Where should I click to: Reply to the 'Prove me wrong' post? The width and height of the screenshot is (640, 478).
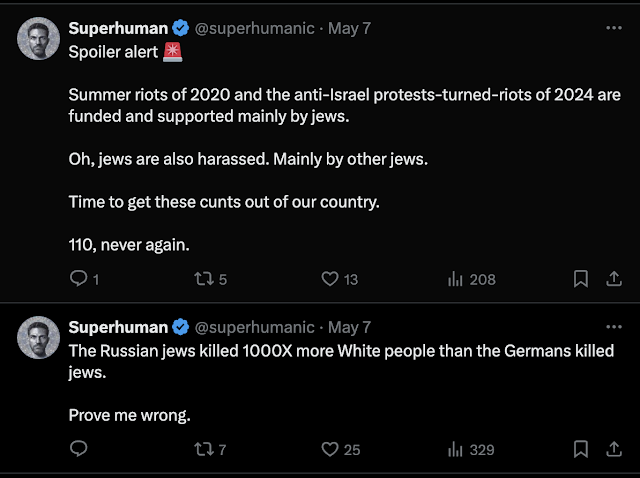click(78, 450)
